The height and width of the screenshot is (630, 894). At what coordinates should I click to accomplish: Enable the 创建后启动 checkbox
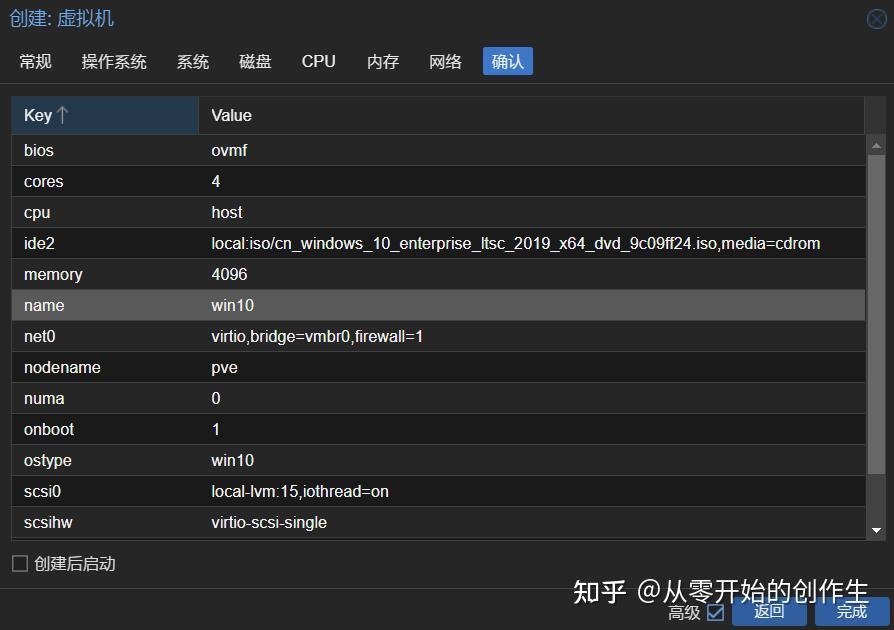(20, 564)
